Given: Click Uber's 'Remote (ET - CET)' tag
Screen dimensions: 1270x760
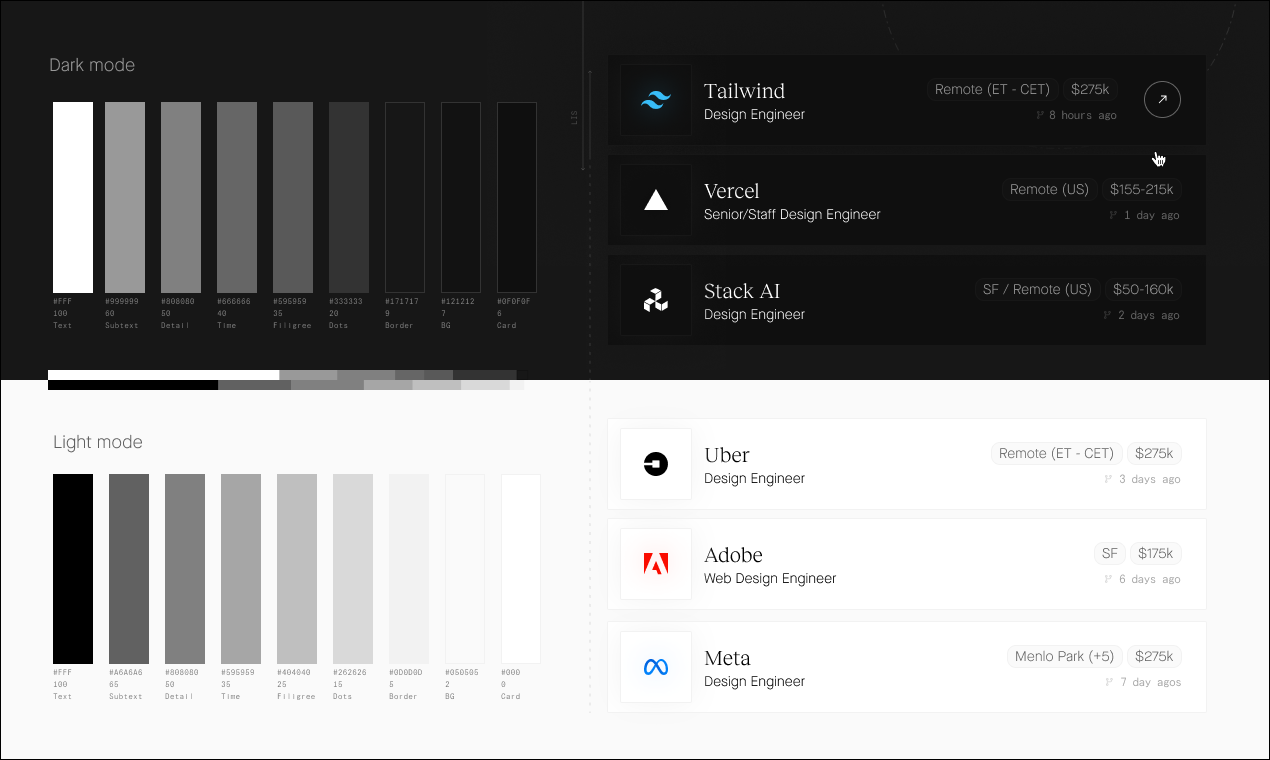Looking at the screenshot, I should click(1056, 453).
